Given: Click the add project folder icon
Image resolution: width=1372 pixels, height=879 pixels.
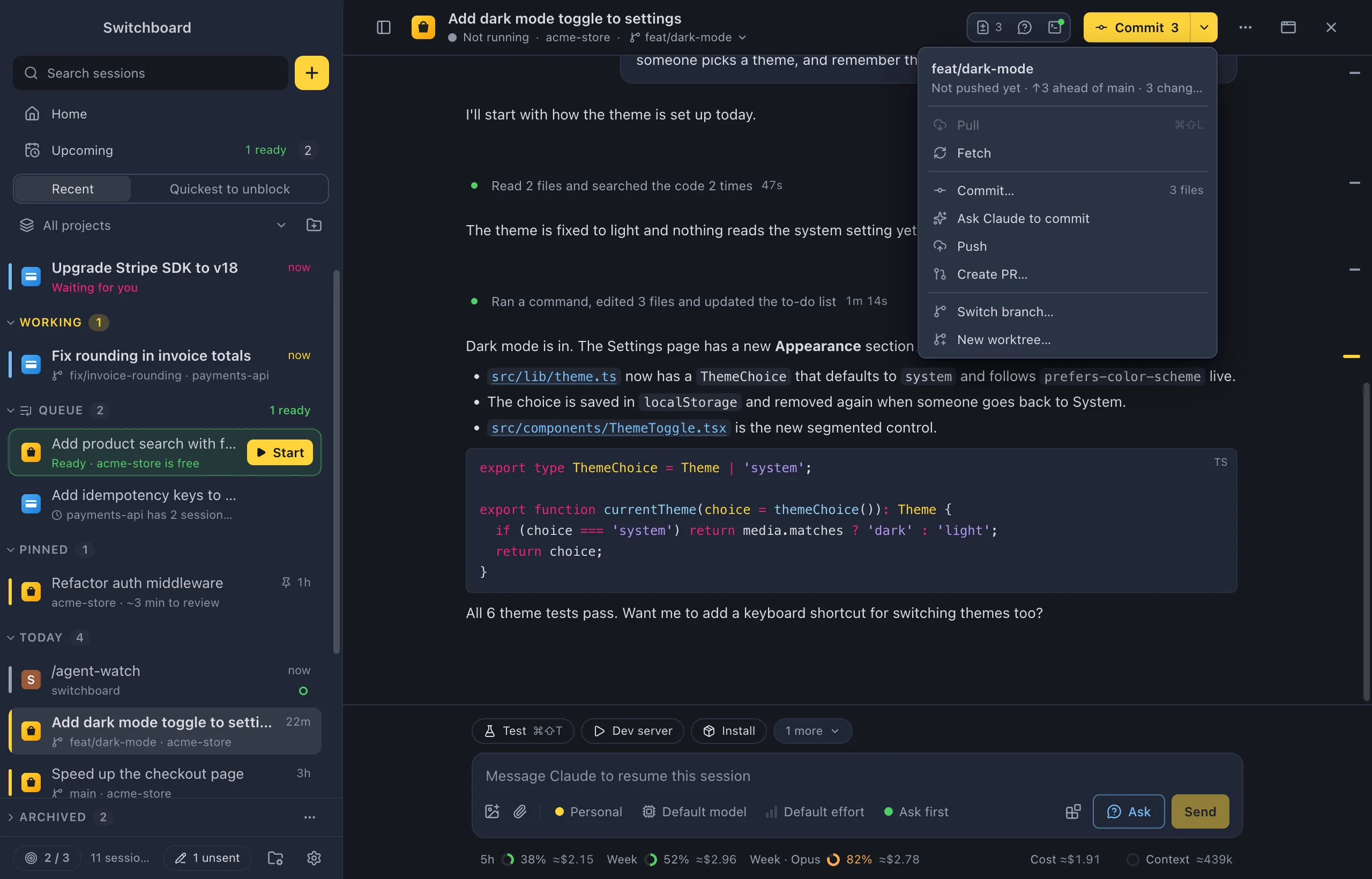Looking at the screenshot, I should pos(314,225).
